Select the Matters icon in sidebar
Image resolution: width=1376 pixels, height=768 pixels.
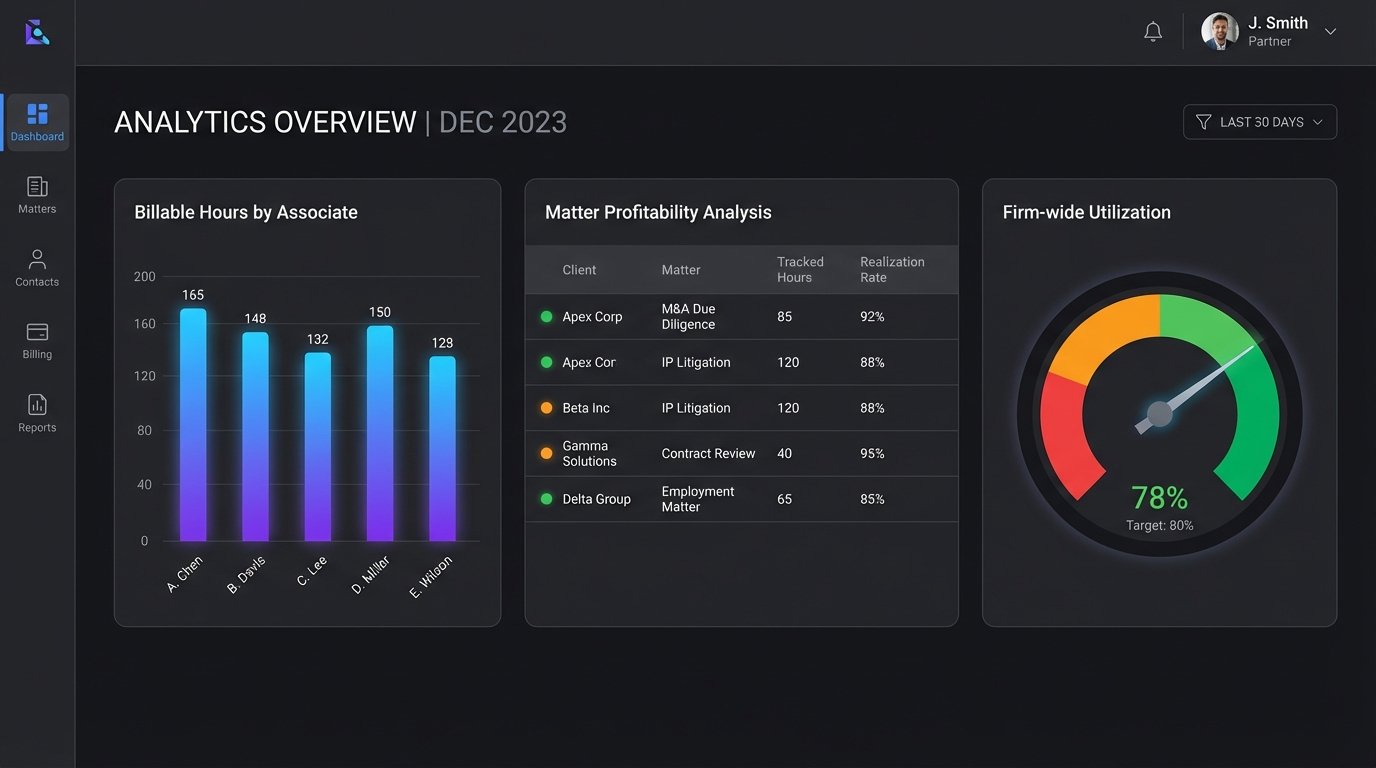37,193
